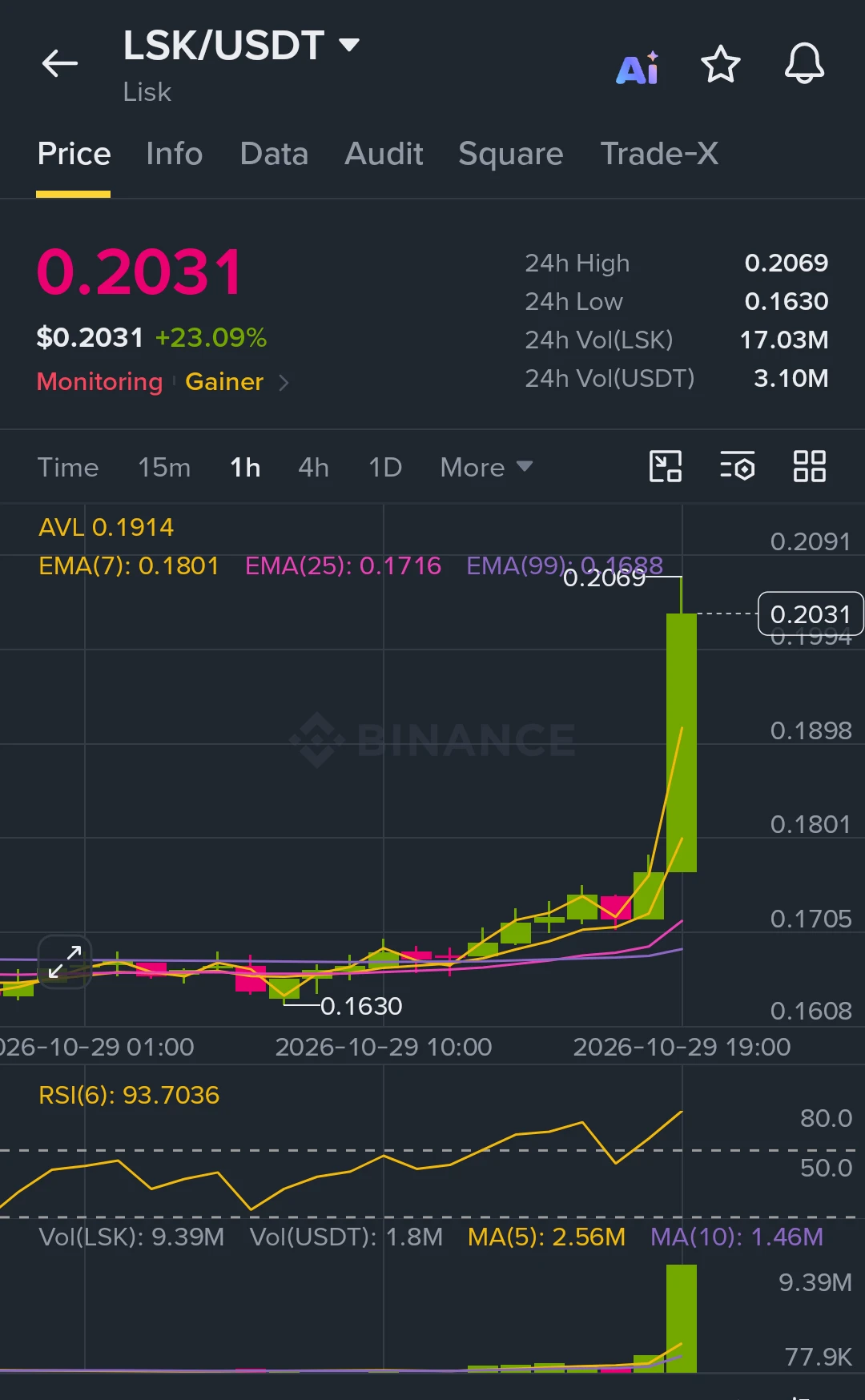Tap the Vol(LSK): 9.39M label

pos(131,1237)
